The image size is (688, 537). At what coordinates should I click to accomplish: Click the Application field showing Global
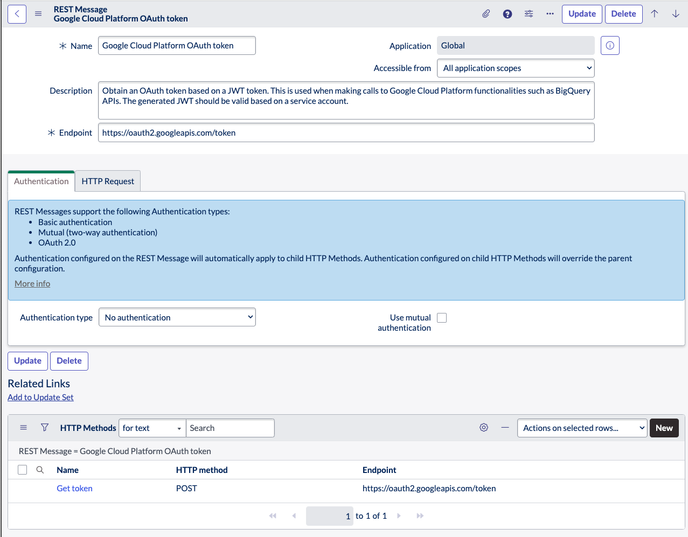(x=516, y=46)
